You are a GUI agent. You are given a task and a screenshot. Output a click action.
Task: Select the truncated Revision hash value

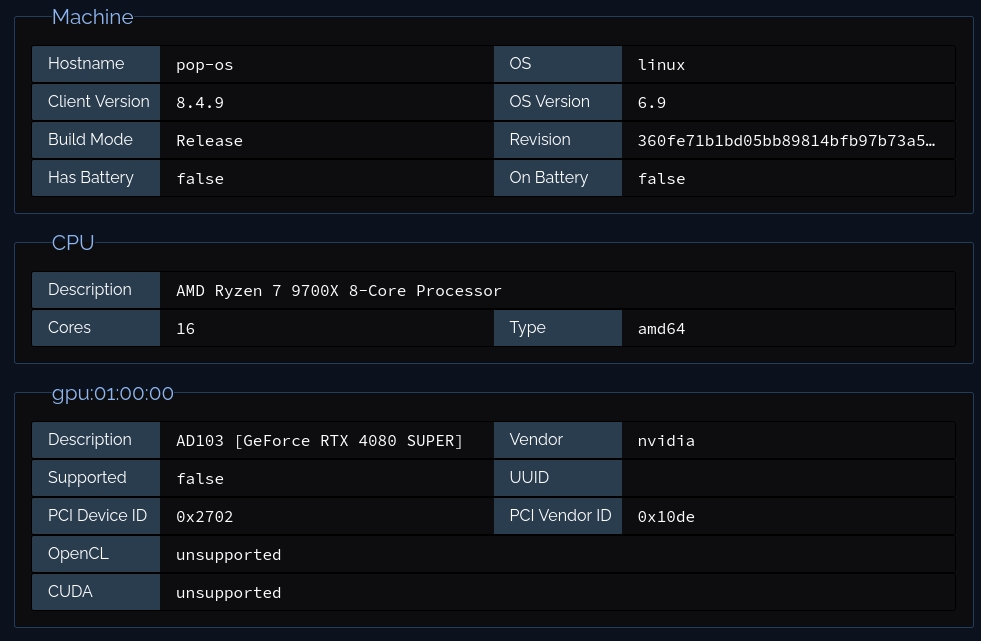[786, 141]
